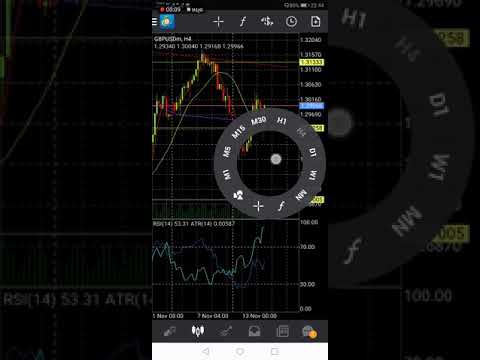Select M1 timeframe on radial menu
Screen dimensions: 480x360
tap(227, 174)
